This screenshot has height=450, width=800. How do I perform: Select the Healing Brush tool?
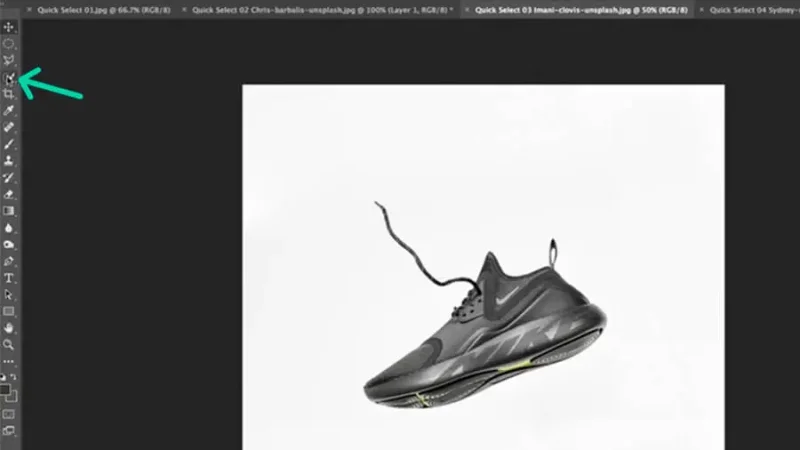pos(8,127)
